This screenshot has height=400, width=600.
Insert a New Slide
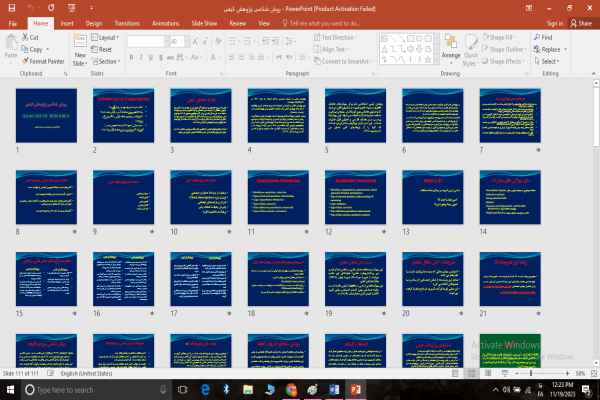pyautogui.click(x=79, y=46)
